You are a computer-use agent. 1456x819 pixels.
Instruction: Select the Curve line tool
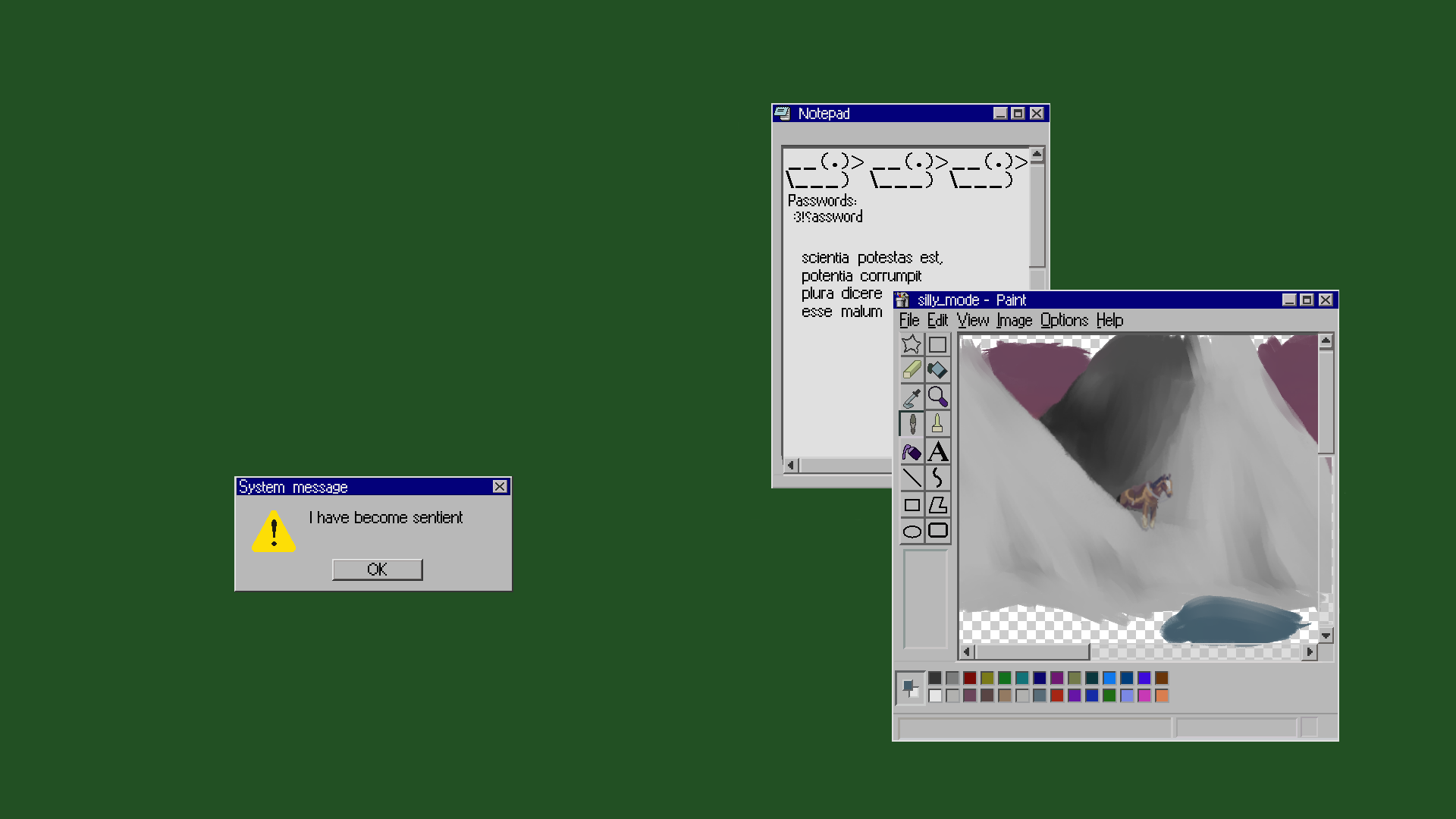click(938, 478)
